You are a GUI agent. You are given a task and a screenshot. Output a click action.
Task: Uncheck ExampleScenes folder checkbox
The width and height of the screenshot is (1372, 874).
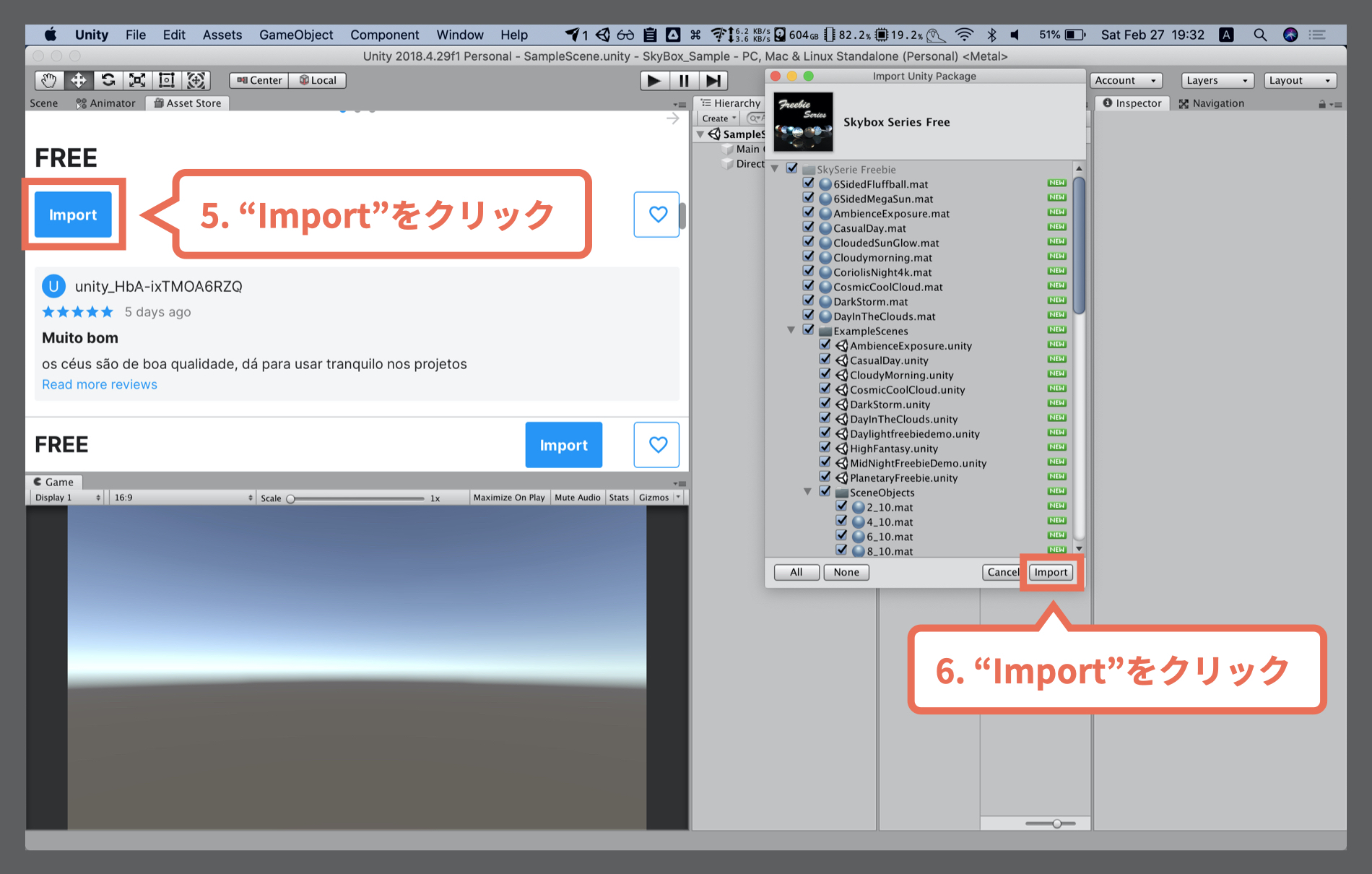point(809,329)
